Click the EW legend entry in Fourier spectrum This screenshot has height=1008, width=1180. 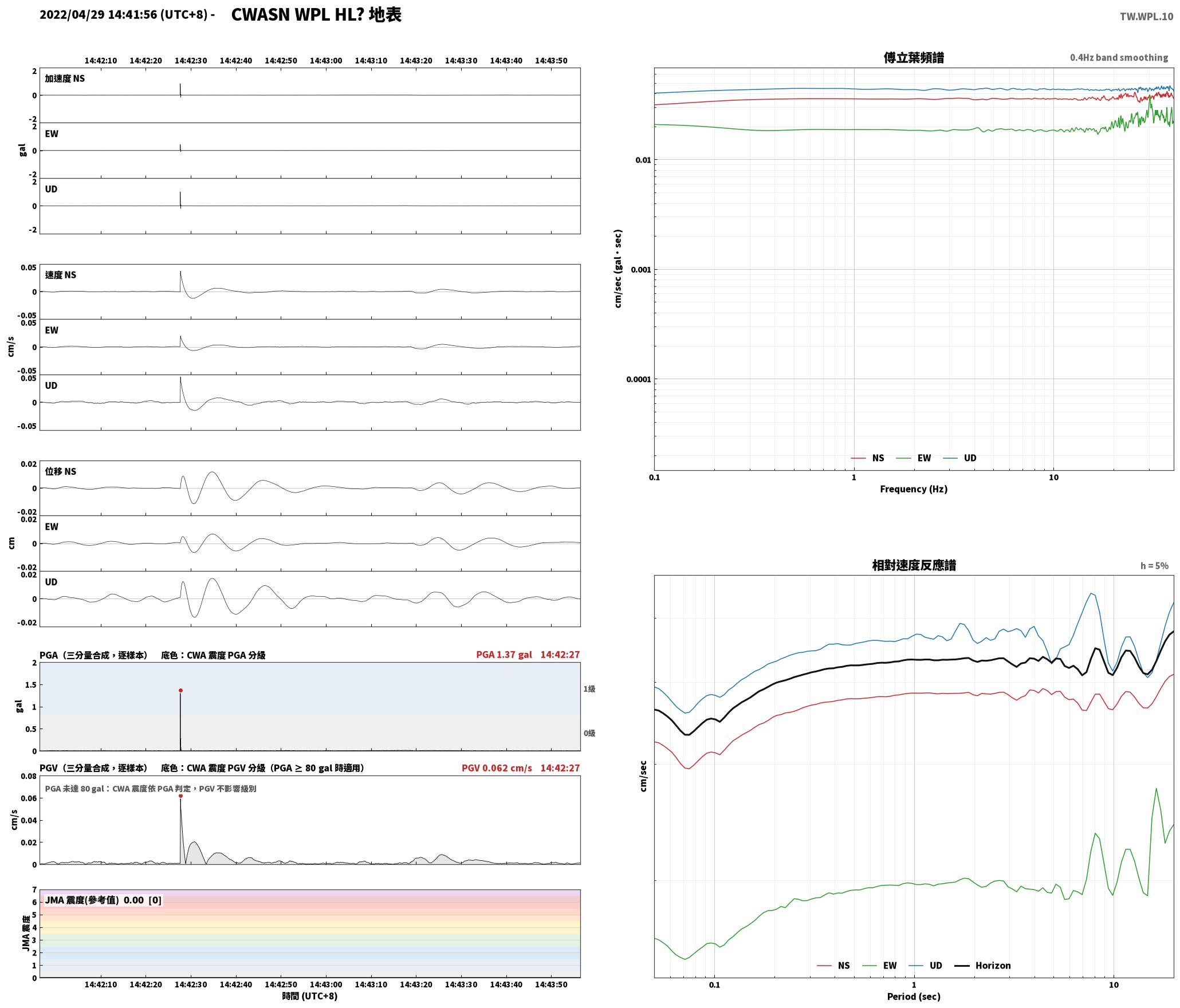913,458
